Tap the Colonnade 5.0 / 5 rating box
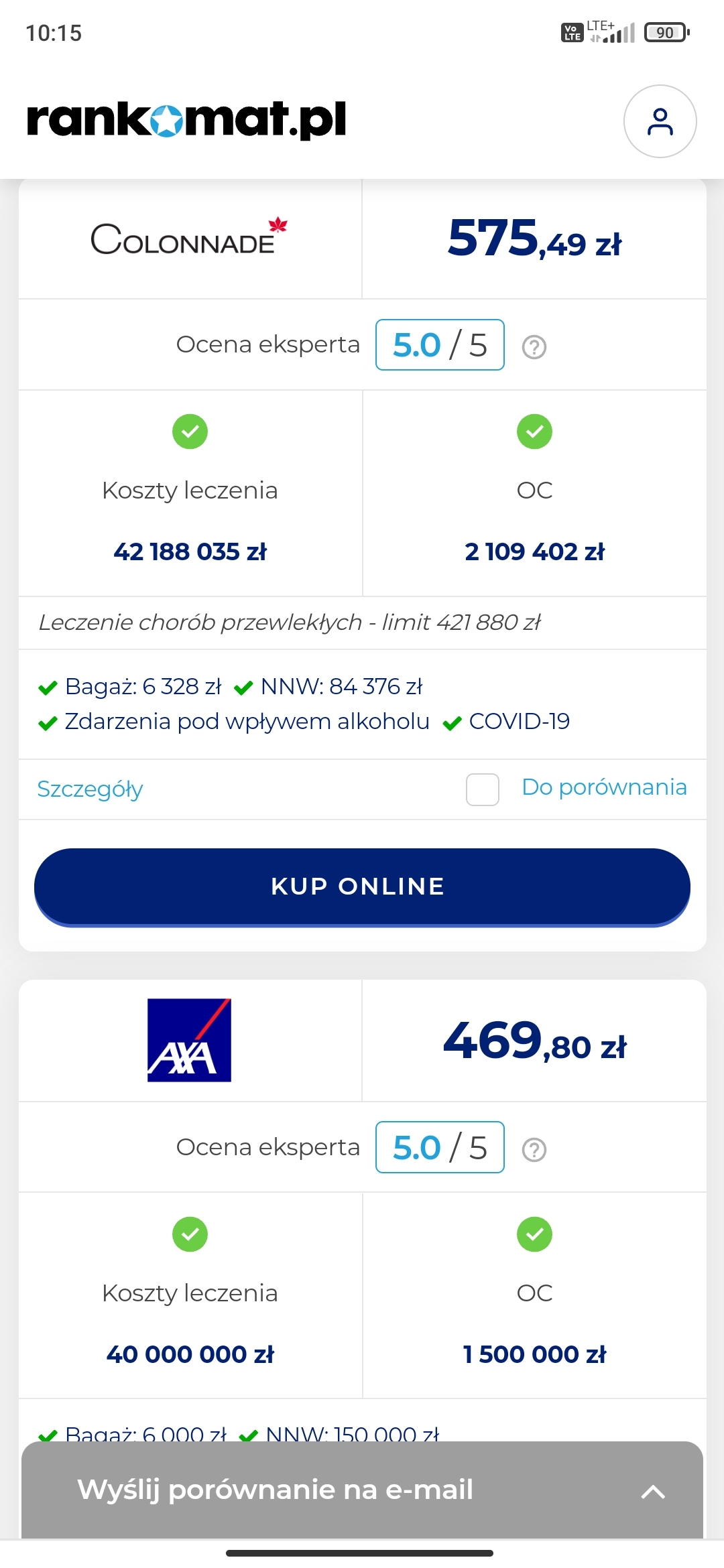This screenshot has width=724, height=1568. 440,345
